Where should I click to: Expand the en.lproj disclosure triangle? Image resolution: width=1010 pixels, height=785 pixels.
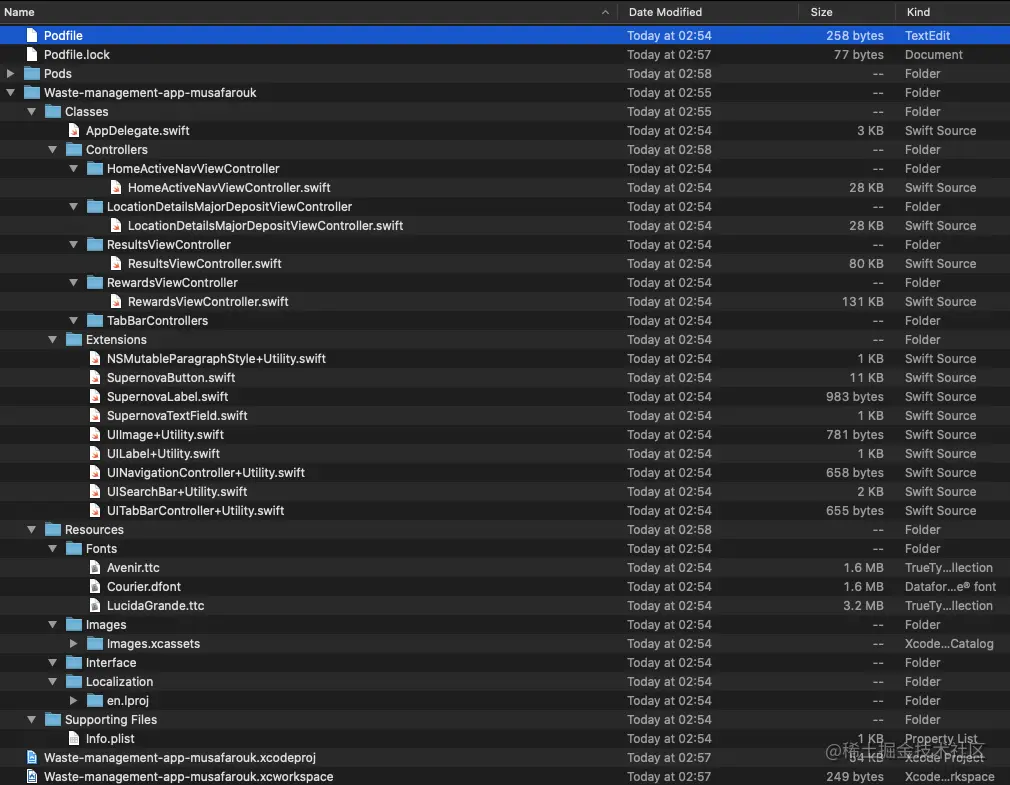[73, 701]
